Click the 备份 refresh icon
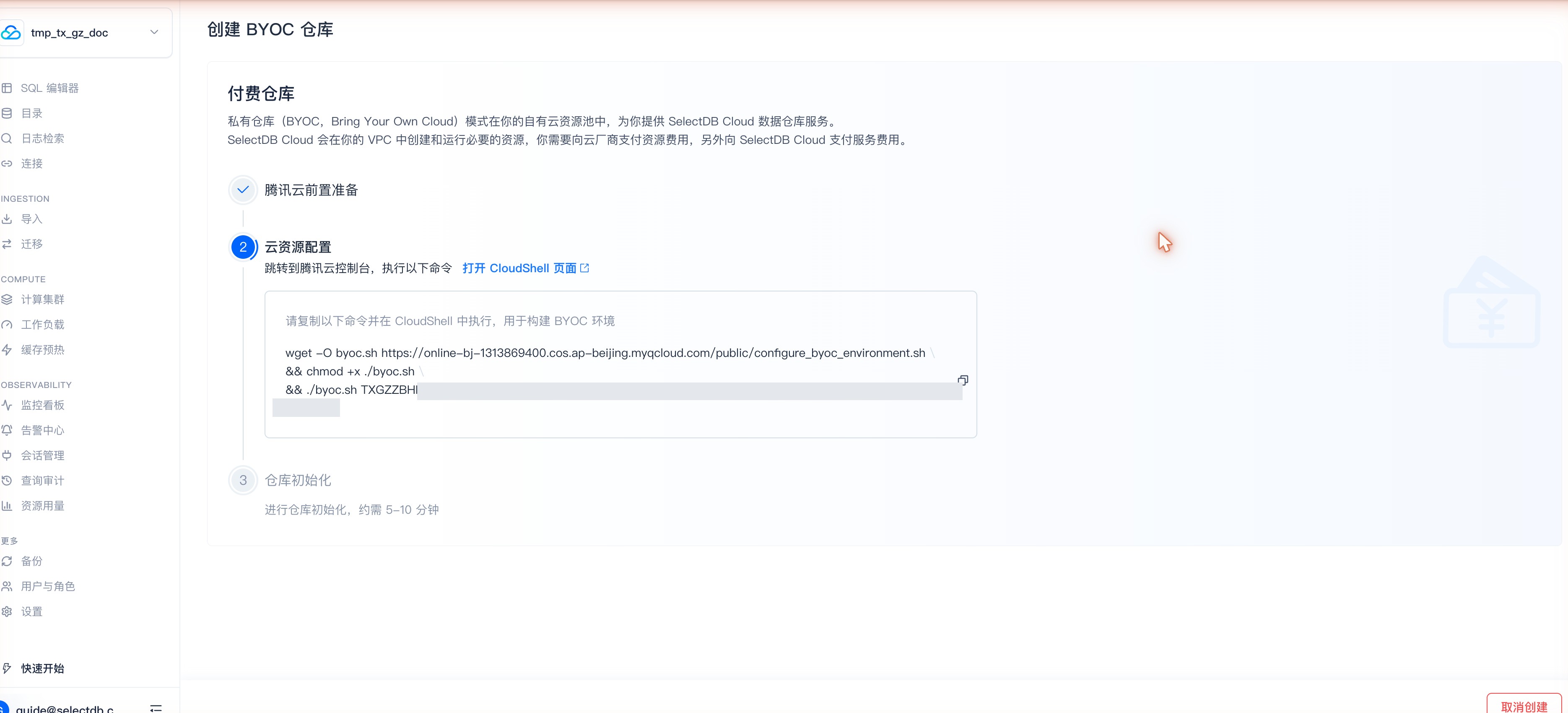1568x713 pixels. (x=7, y=561)
